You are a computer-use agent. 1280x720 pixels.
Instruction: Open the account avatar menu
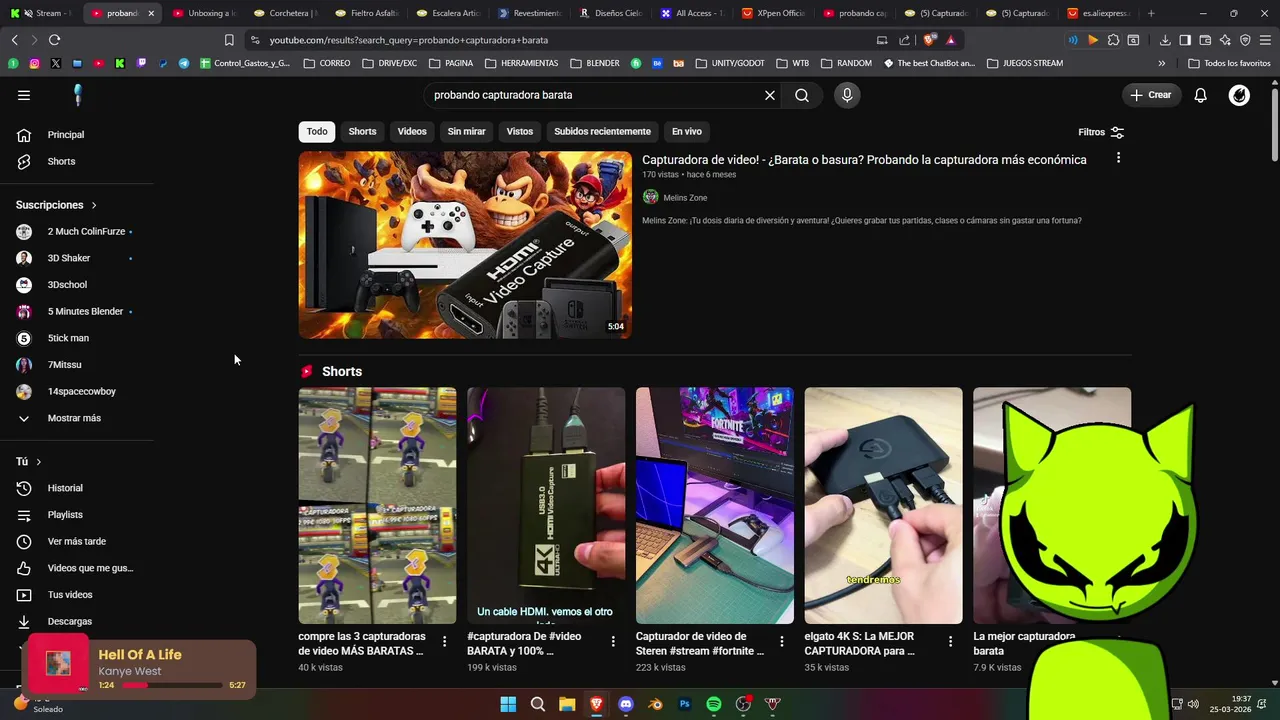(x=1239, y=95)
